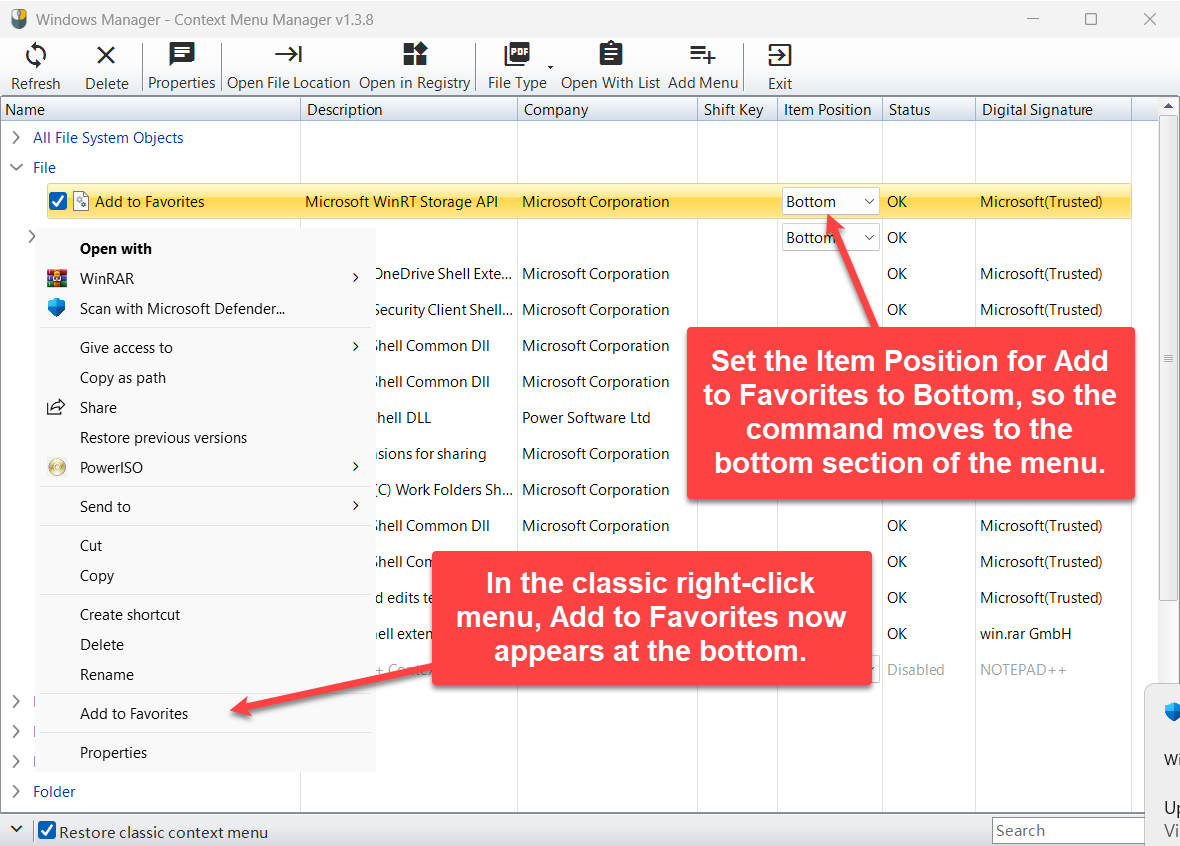The height and width of the screenshot is (846, 1180).
Task: Click the Windows Manager shield app icon
Action: coord(19,19)
